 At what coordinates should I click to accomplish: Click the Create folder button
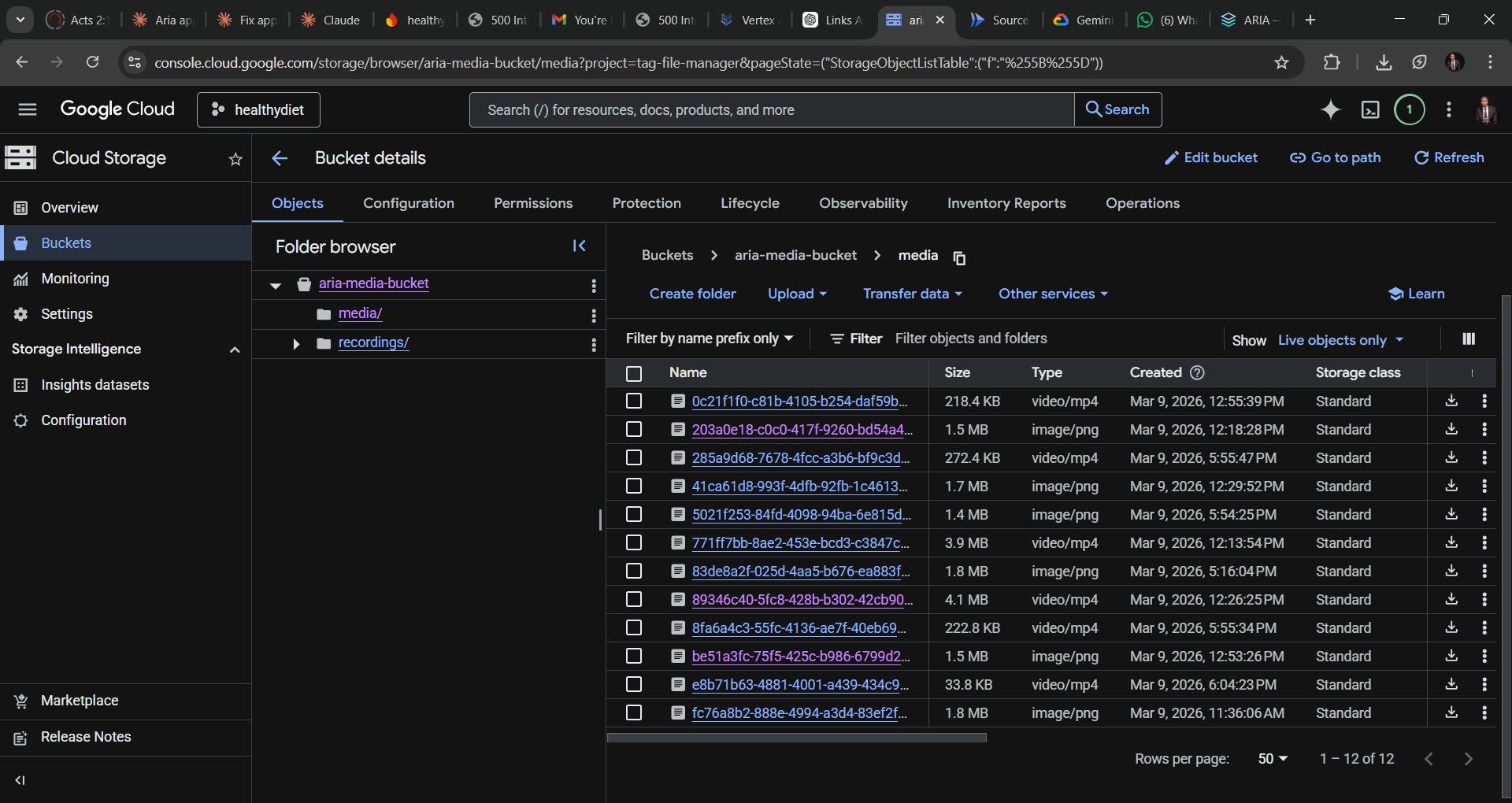(x=692, y=294)
